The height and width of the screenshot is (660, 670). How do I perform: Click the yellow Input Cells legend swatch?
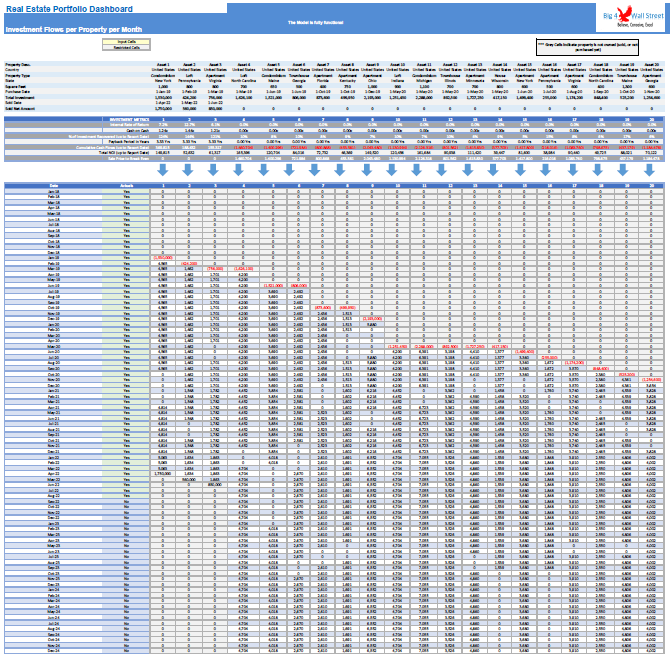pyautogui.click(x=126, y=42)
